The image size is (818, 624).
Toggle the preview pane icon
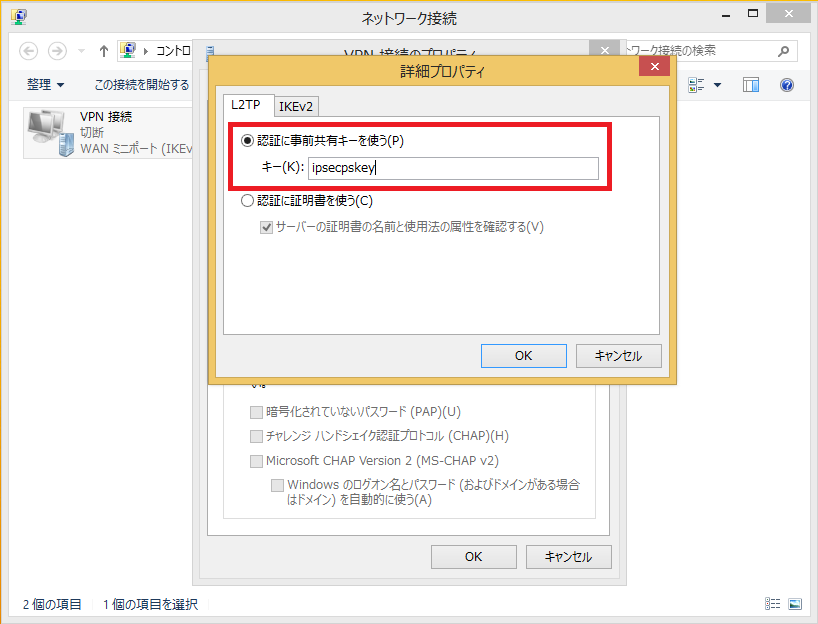point(751,85)
